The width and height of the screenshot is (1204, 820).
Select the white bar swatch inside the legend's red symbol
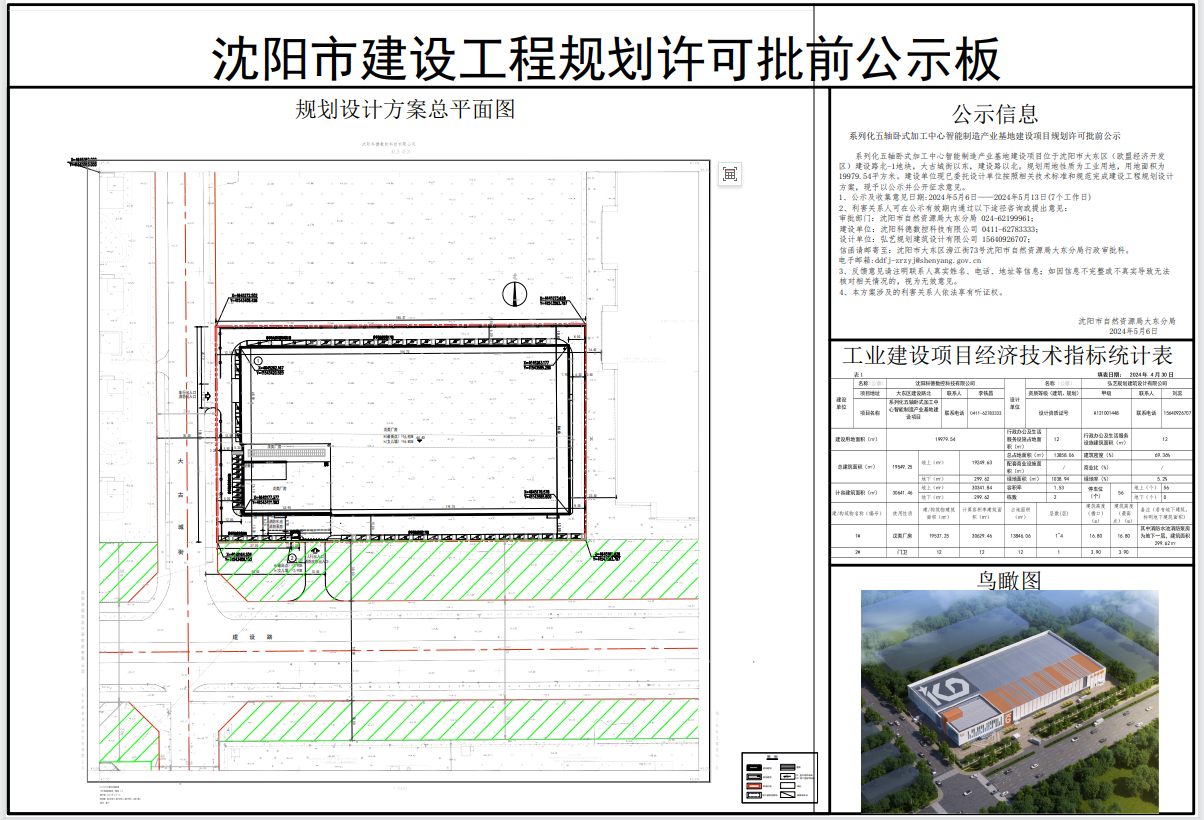point(754,786)
